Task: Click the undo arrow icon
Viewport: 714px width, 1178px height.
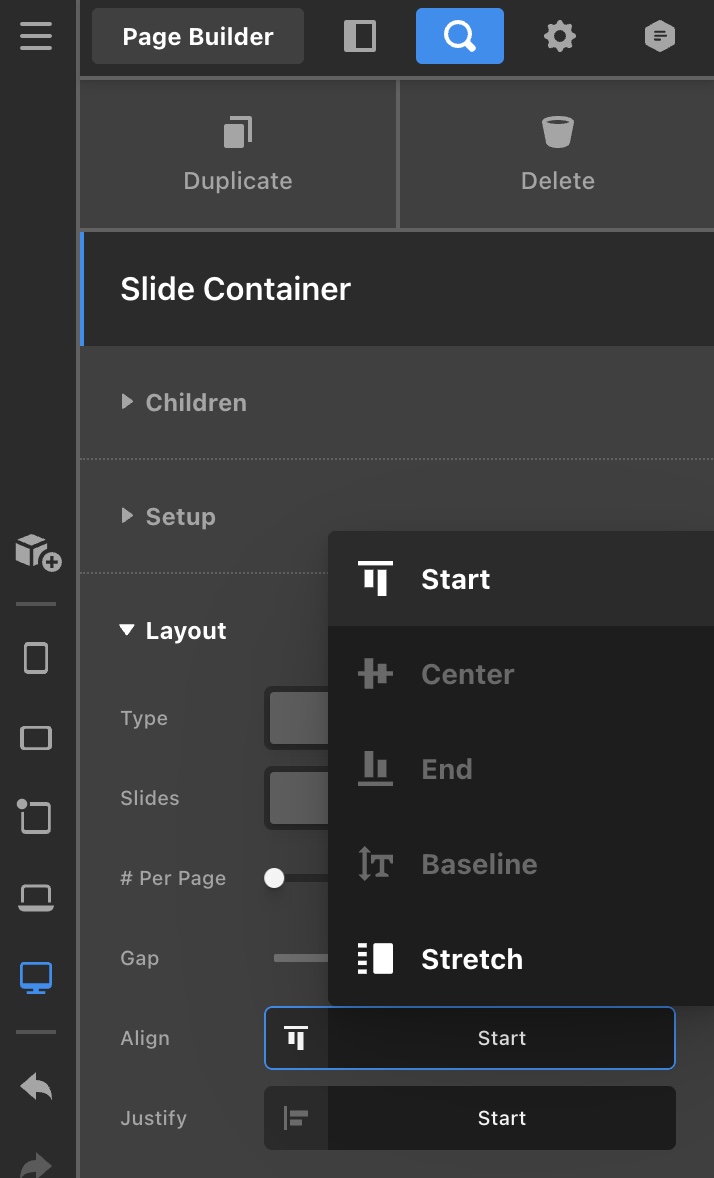Action: (x=36, y=1087)
